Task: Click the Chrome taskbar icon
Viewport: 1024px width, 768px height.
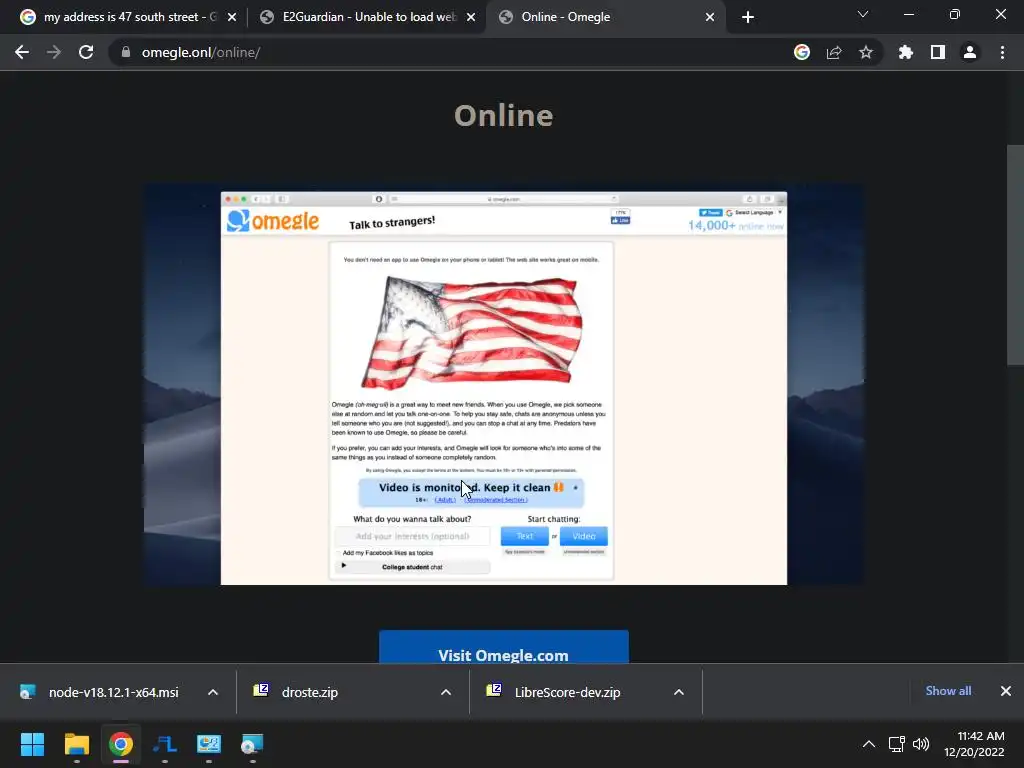Action: click(x=121, y=744)
